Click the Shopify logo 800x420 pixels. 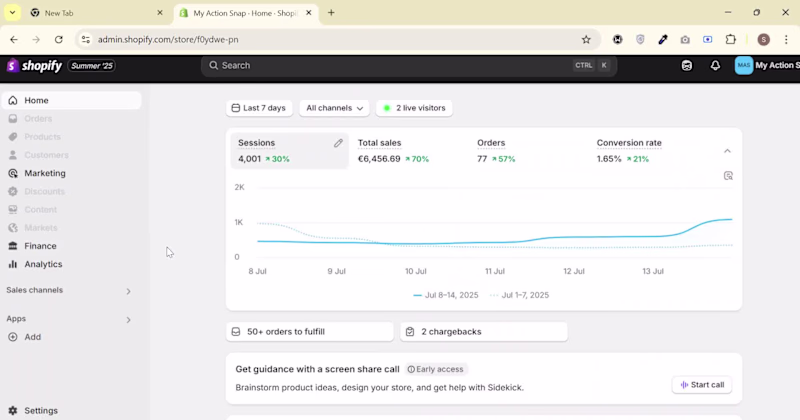tap(34, 66)
